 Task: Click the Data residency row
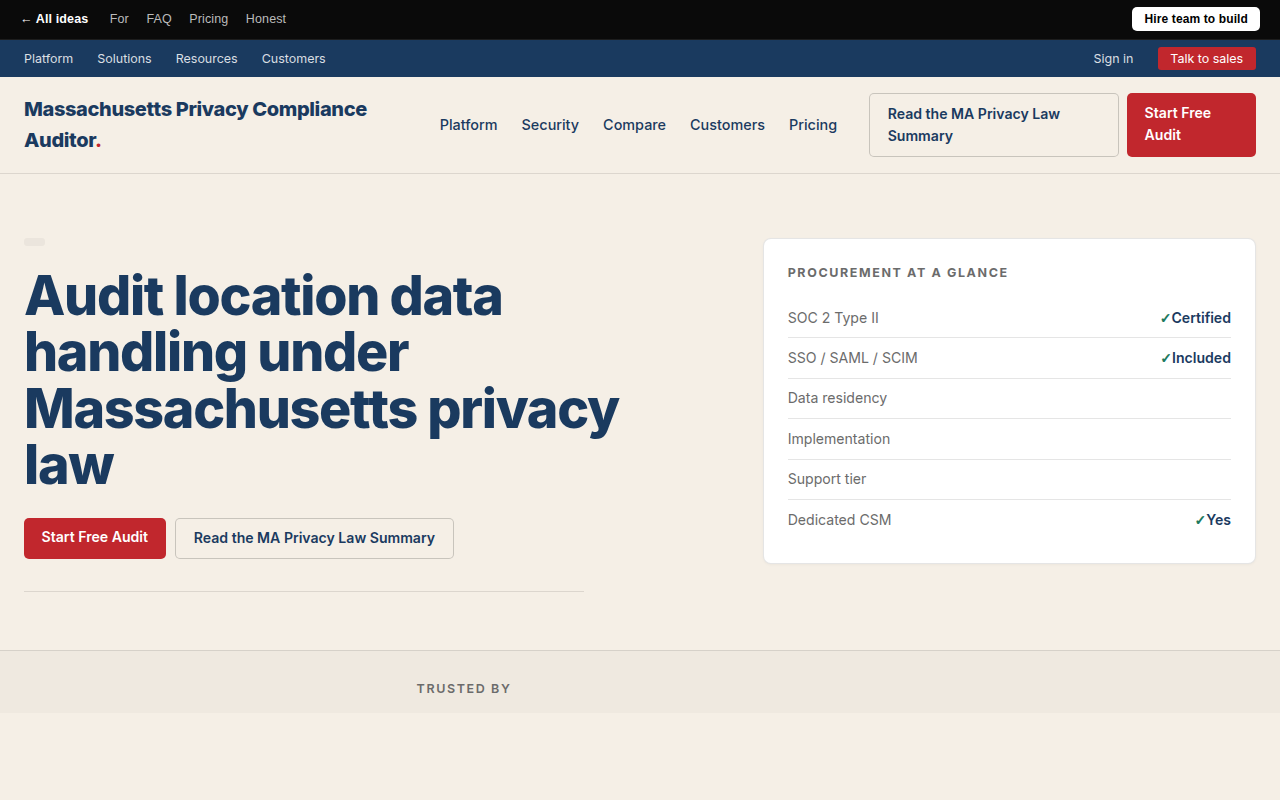[1009, 398]
